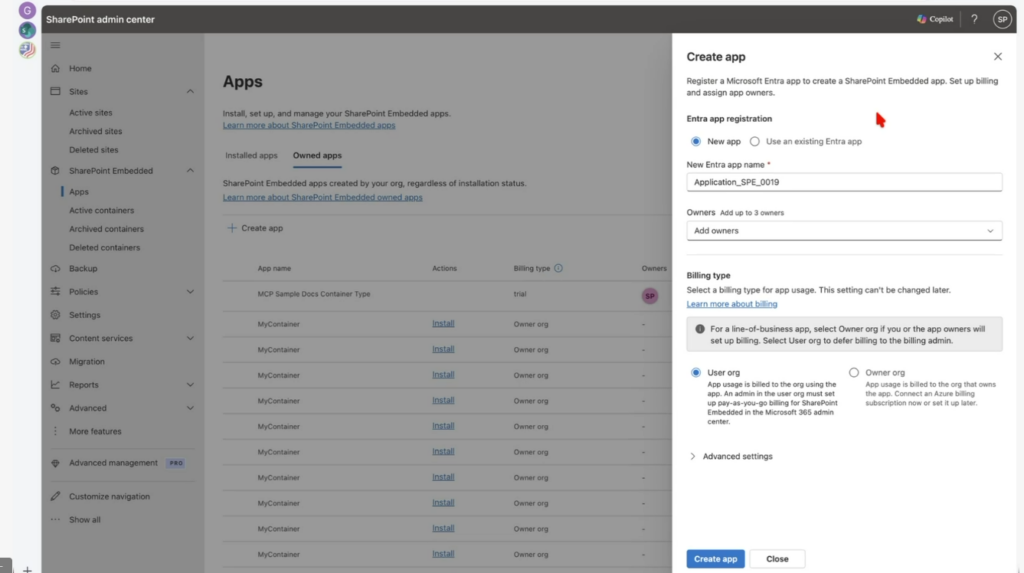
Task: Collapse the Sites section chevron
Action: pyautogui.click(x=190, y=91)
